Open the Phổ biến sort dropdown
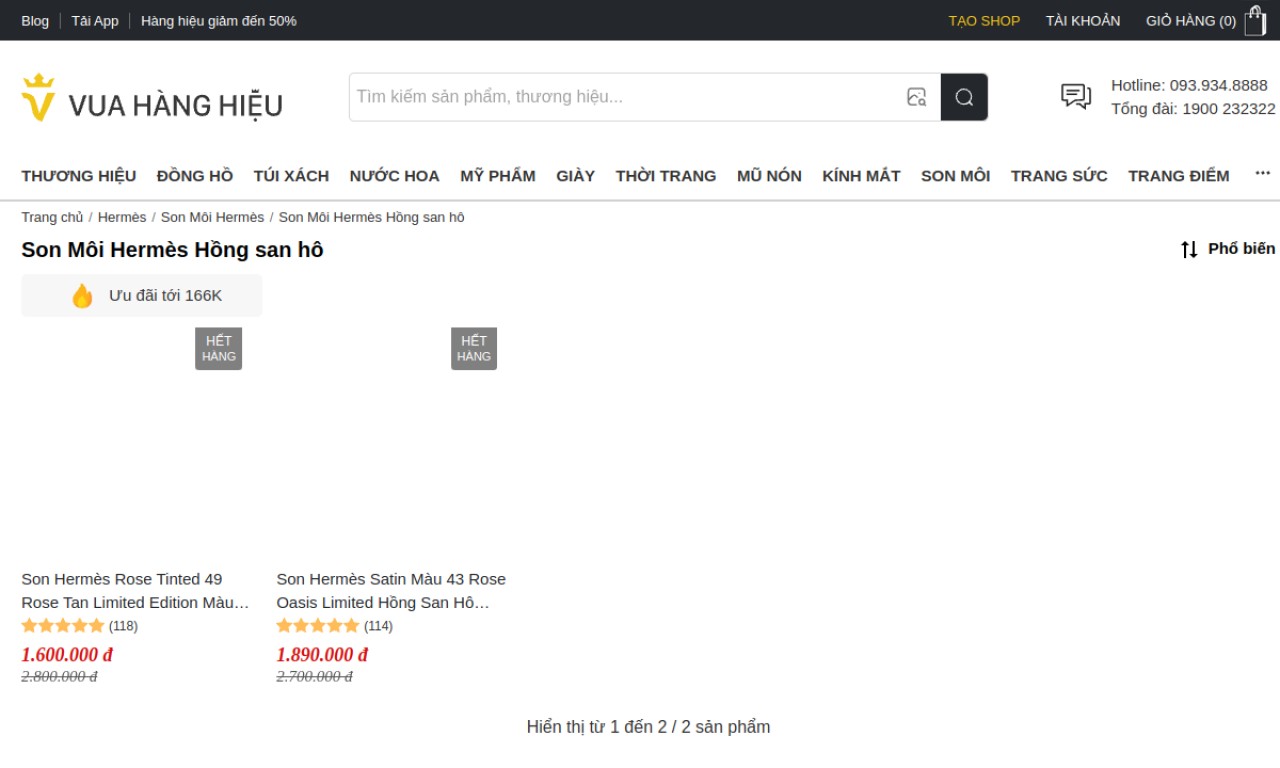Viewport: 1280px width, 768px height. 1228,249
